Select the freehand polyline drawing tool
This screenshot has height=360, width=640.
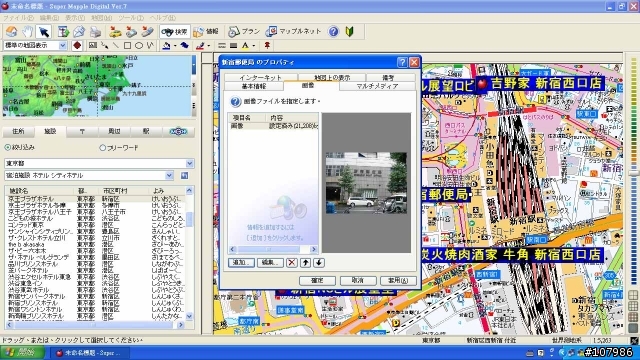pyautogui.click(x=150, y=45)
